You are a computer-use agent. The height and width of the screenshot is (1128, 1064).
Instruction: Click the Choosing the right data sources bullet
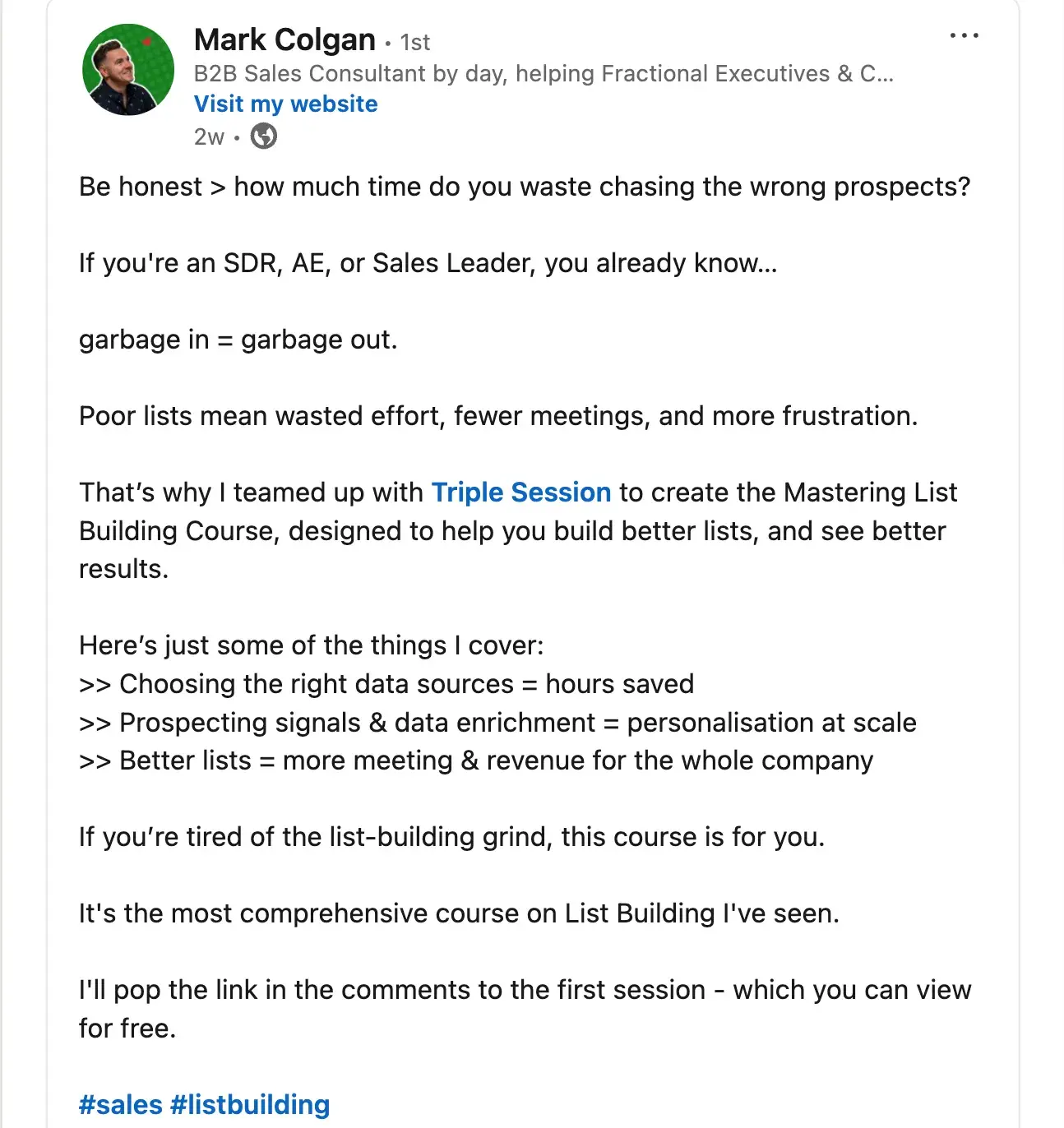point(386,683)
